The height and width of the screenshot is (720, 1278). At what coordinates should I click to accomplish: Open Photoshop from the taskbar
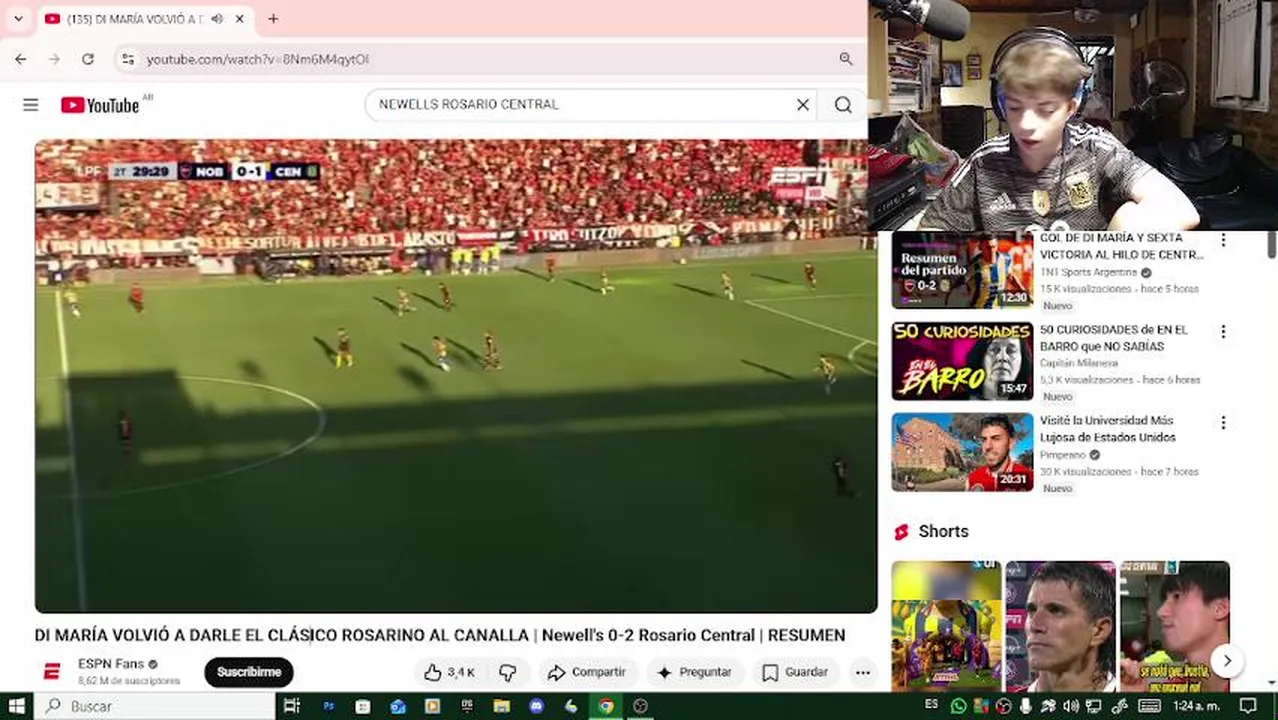point(329,706)
